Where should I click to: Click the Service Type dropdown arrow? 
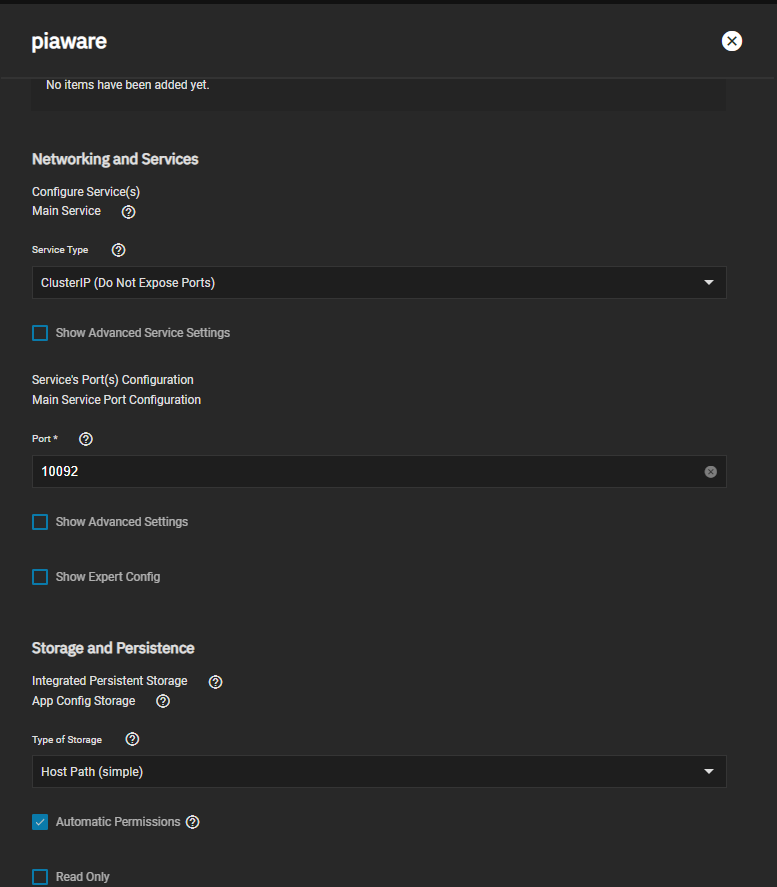coord(709,282)
